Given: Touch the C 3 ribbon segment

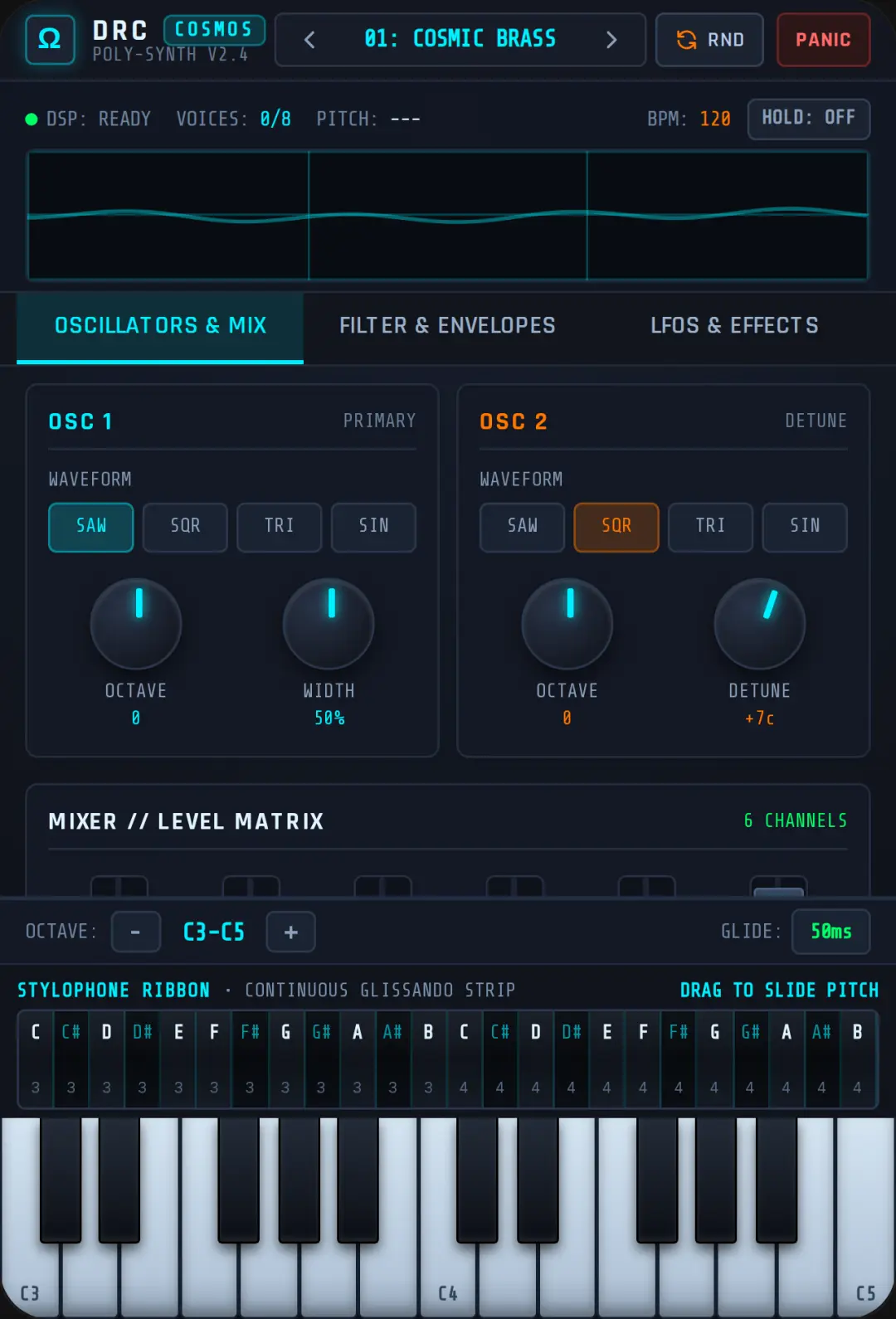Looking at the screenshot, I should tap(36, 1059).
